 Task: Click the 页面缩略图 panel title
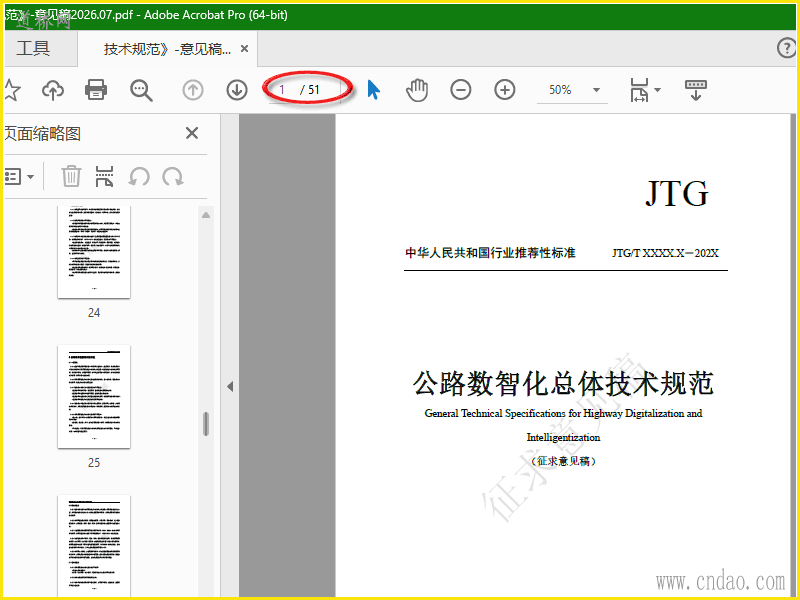[x=43, y=134]
